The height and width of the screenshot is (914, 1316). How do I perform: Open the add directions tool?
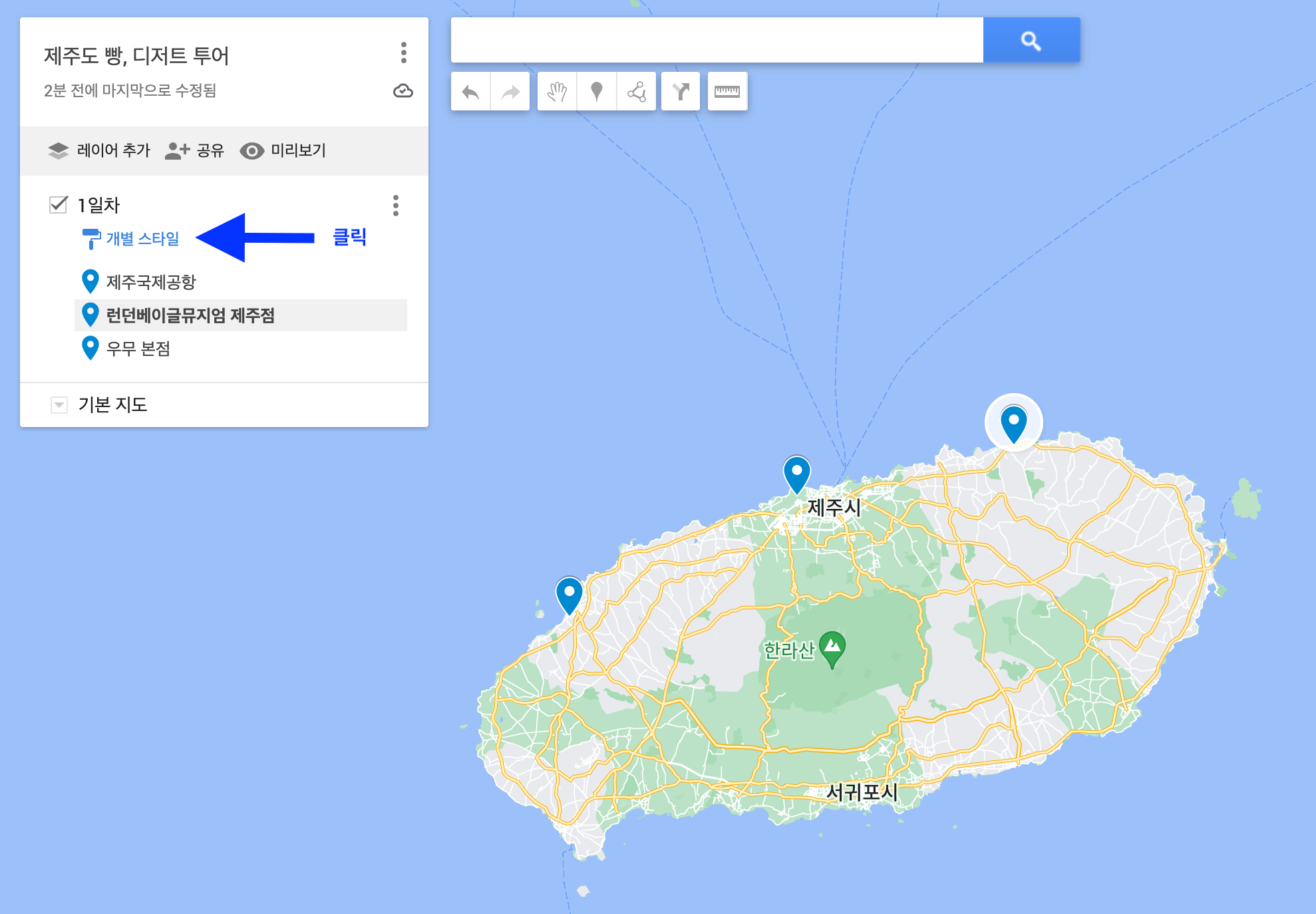681,91
